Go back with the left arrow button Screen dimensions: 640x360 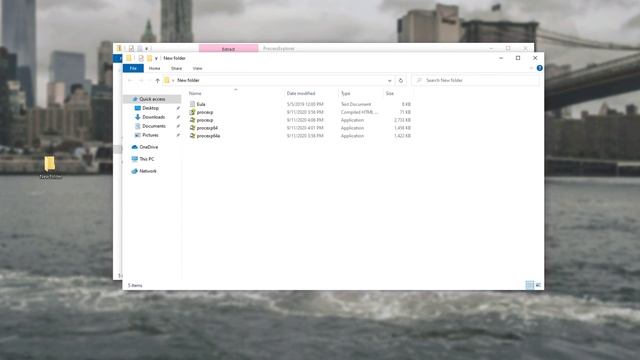pos(130,80)
